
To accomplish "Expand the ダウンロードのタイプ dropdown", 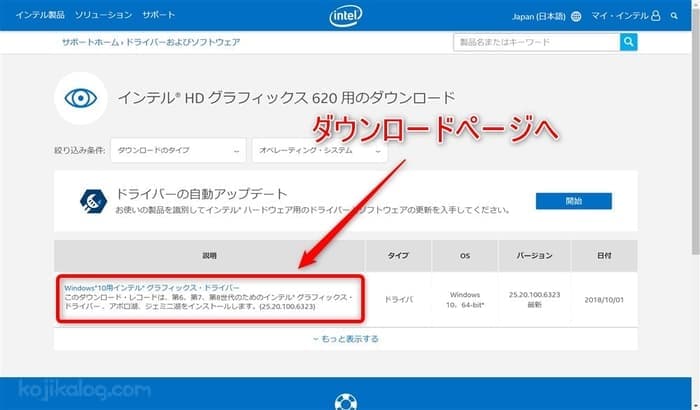I will click(178, 151).
